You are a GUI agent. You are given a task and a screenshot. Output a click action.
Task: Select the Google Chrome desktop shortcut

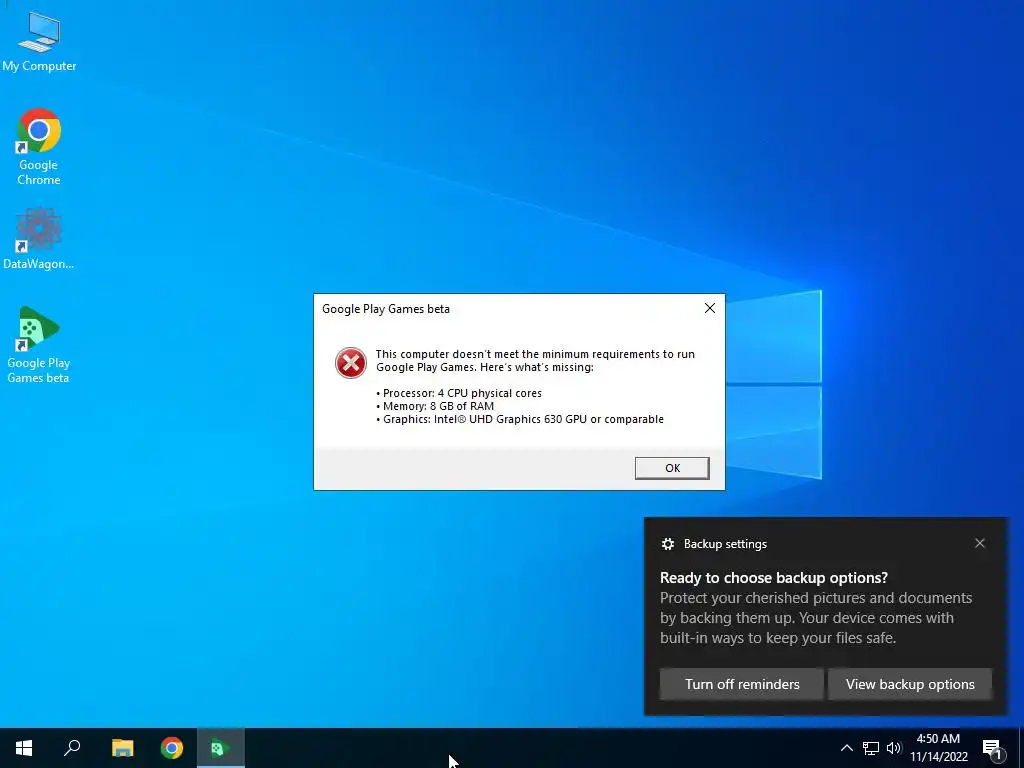(x=39, y=147)
